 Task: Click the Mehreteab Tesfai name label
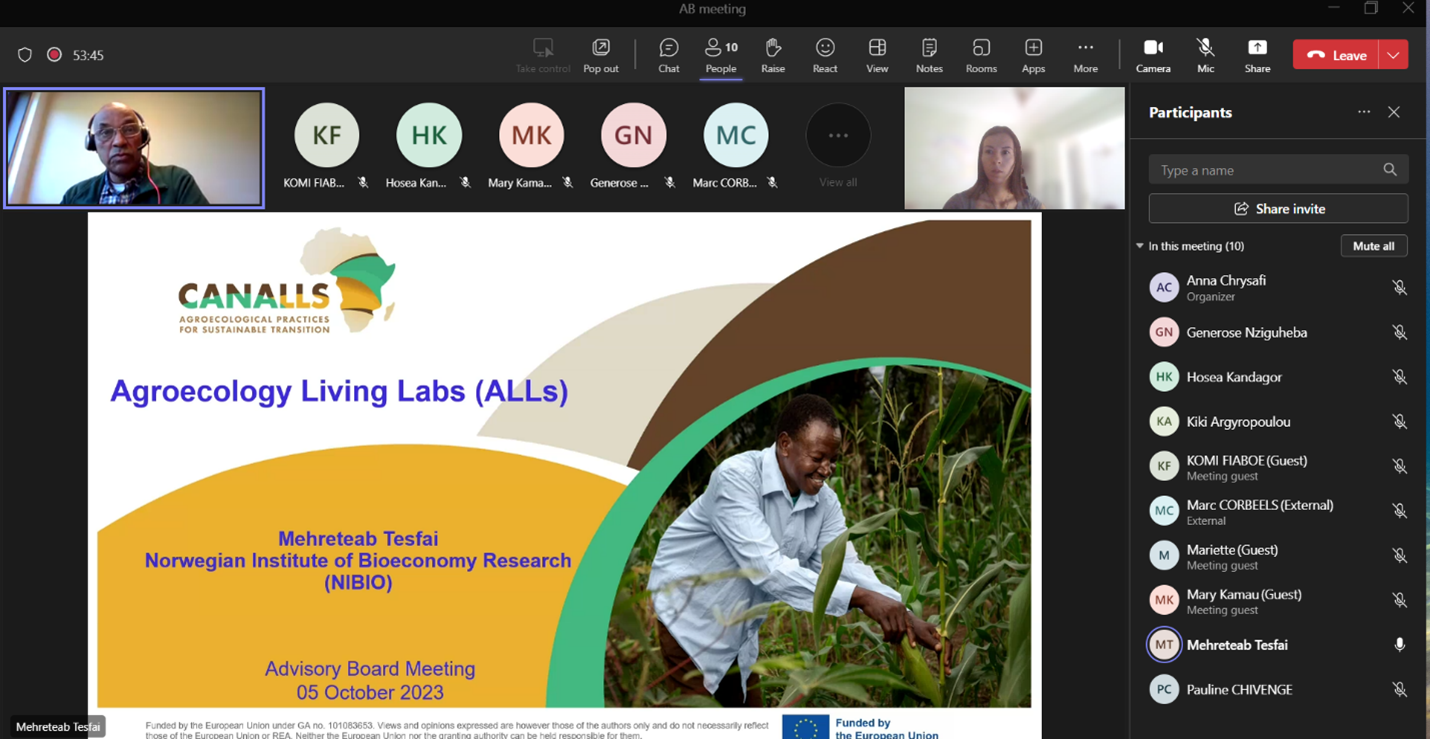click(58, 727)
